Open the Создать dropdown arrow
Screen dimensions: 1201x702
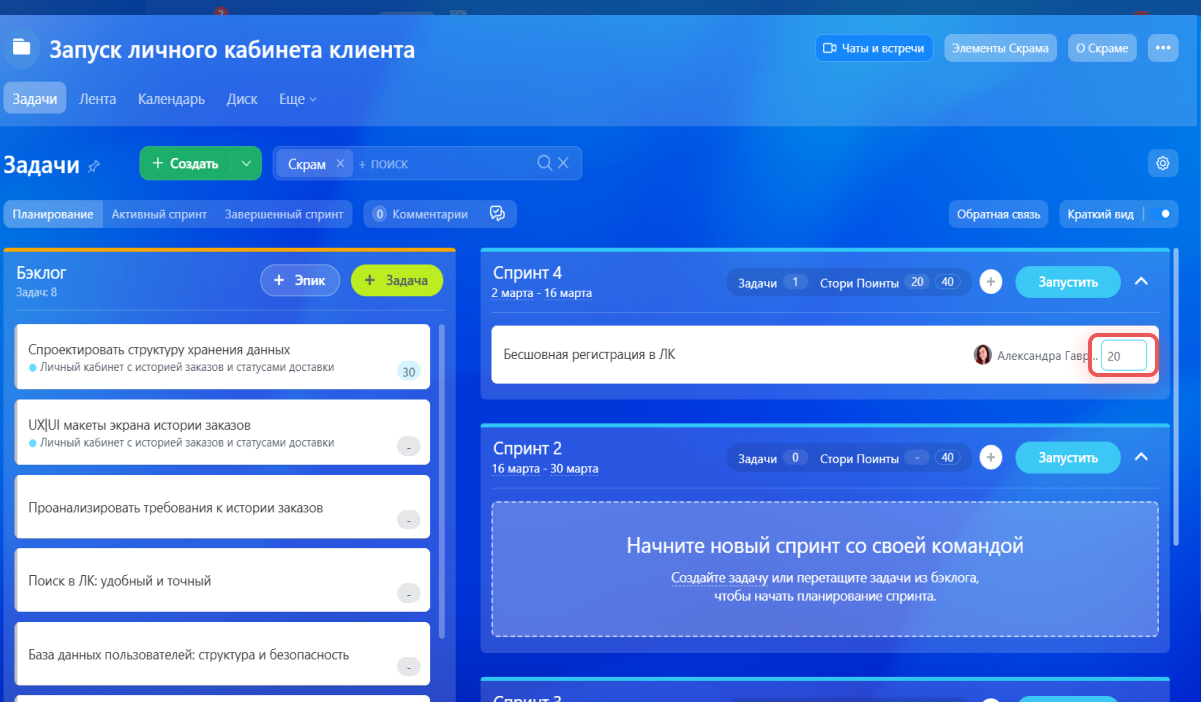246,164
